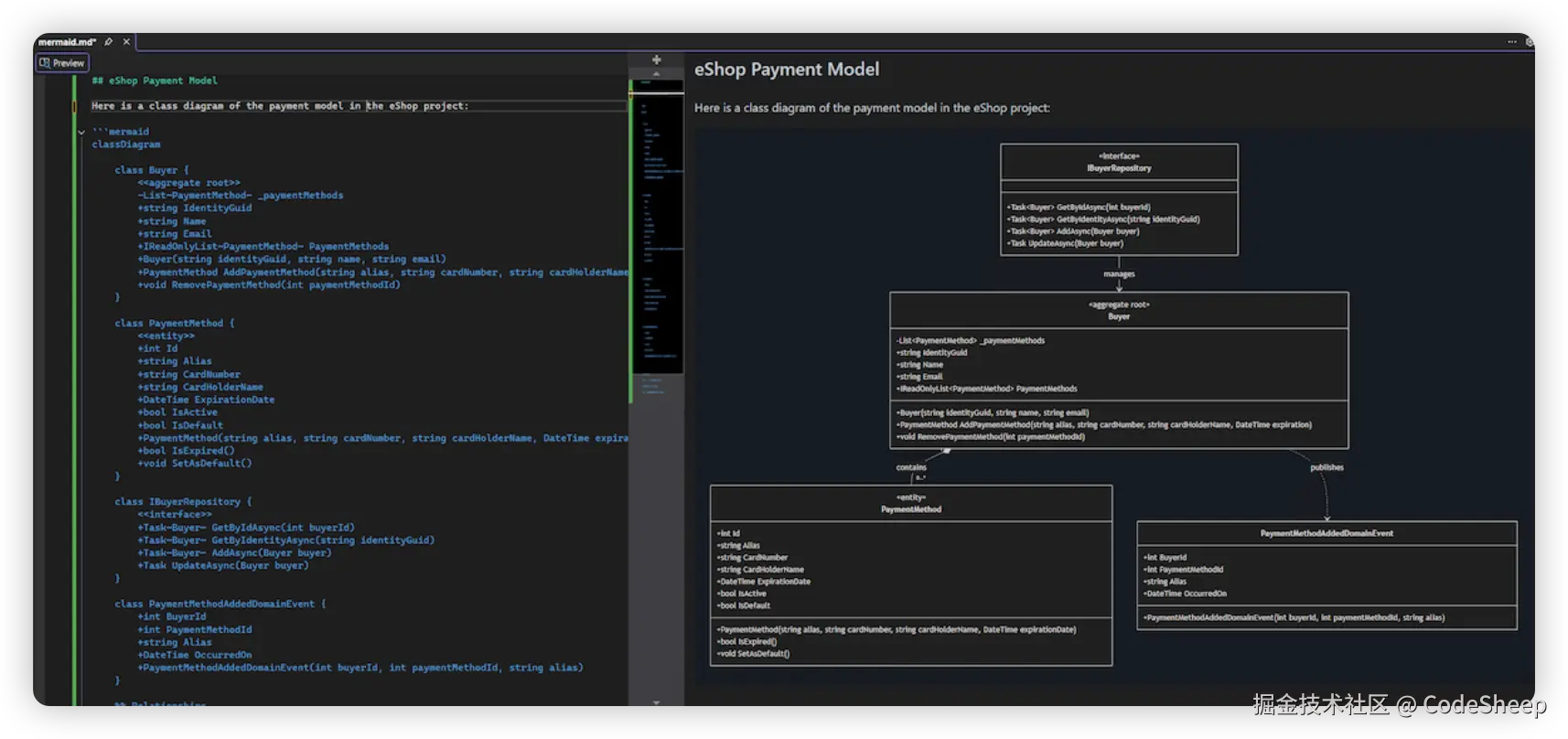Close the mermaid.md tab
The width and height of the screenshot is (1568, 739).
point(126,42)
